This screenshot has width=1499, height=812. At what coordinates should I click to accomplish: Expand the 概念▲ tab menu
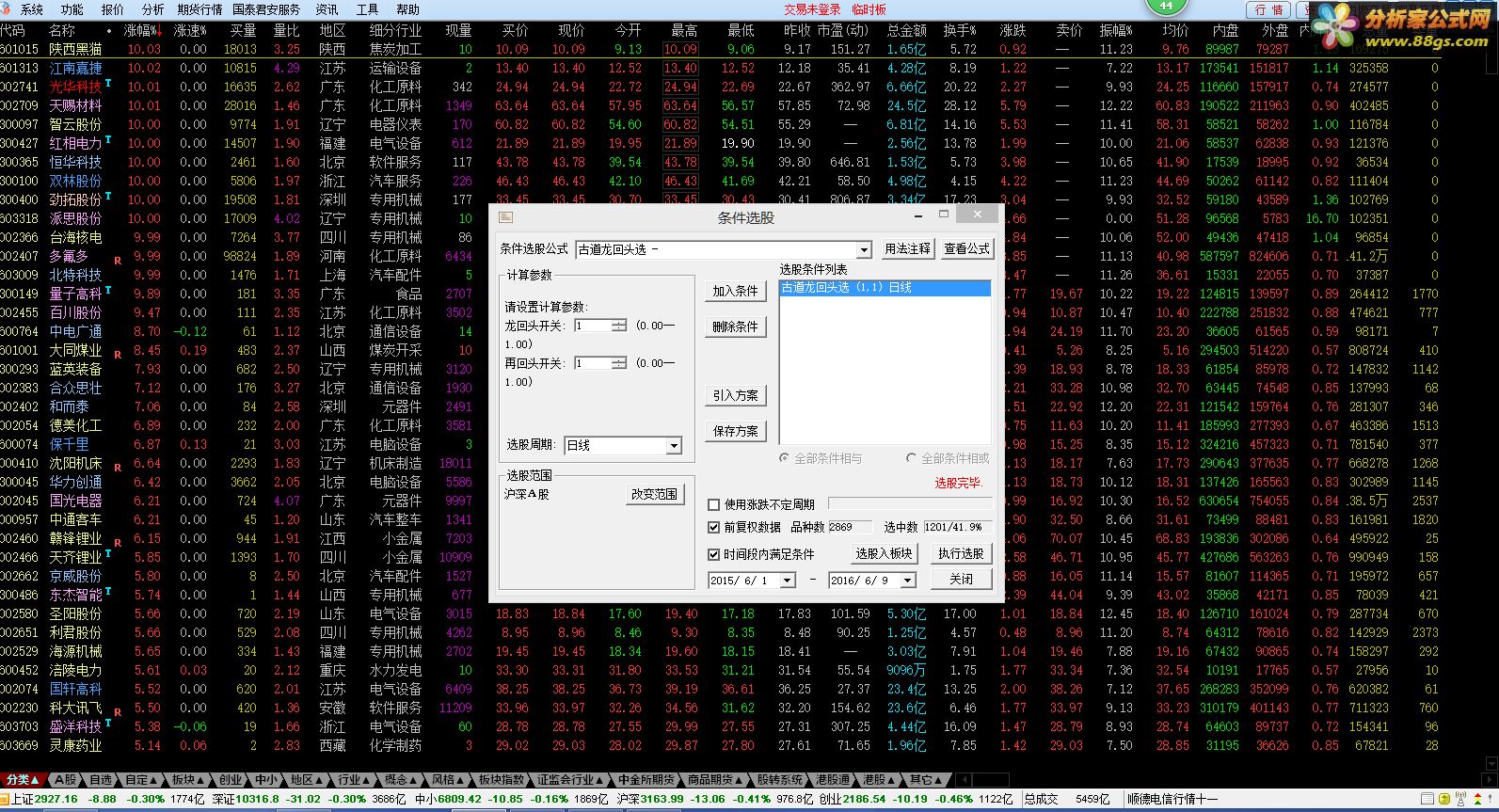[x=401, y=780]
